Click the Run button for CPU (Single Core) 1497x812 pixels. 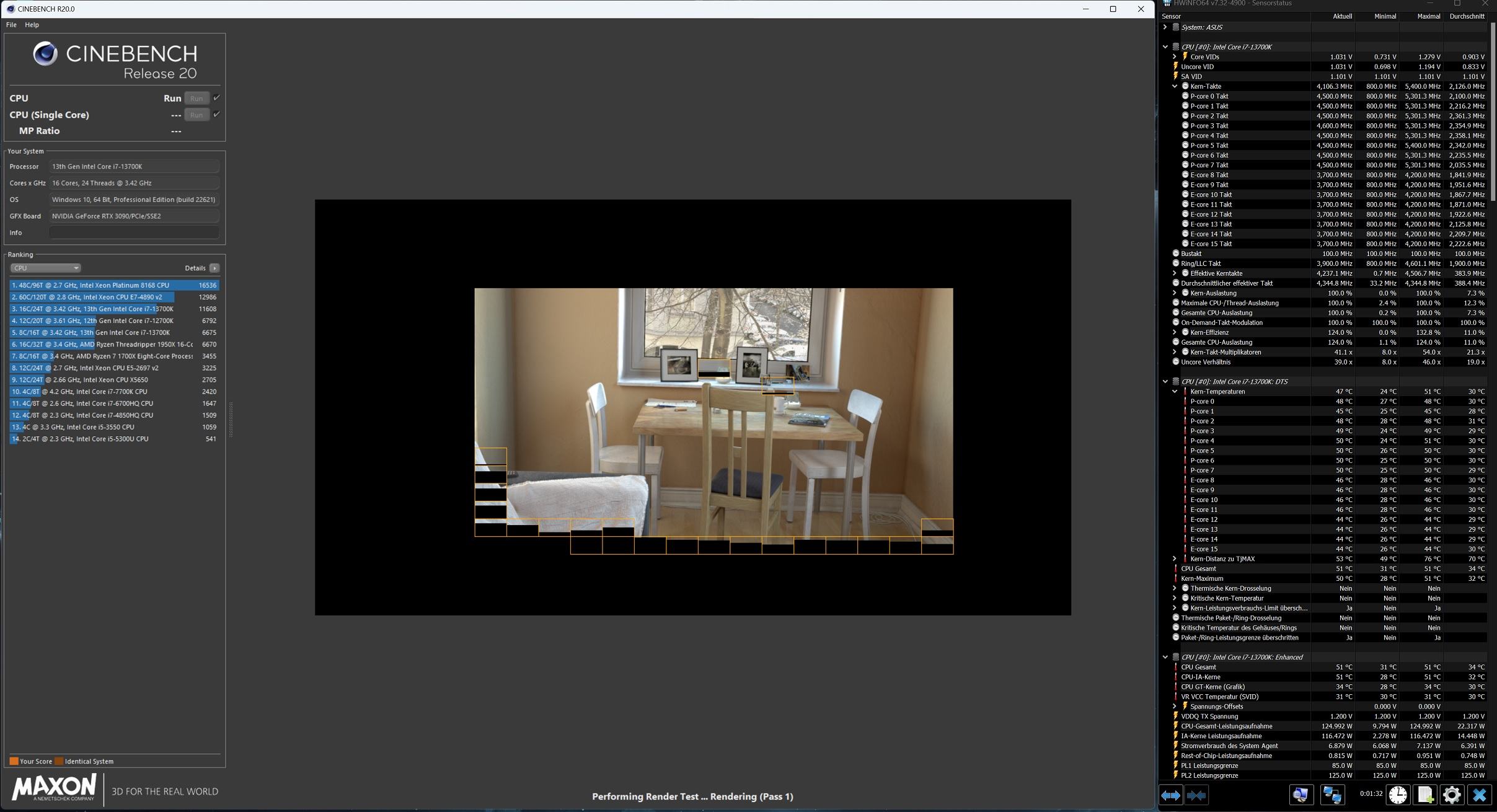(x=197, y=115)
